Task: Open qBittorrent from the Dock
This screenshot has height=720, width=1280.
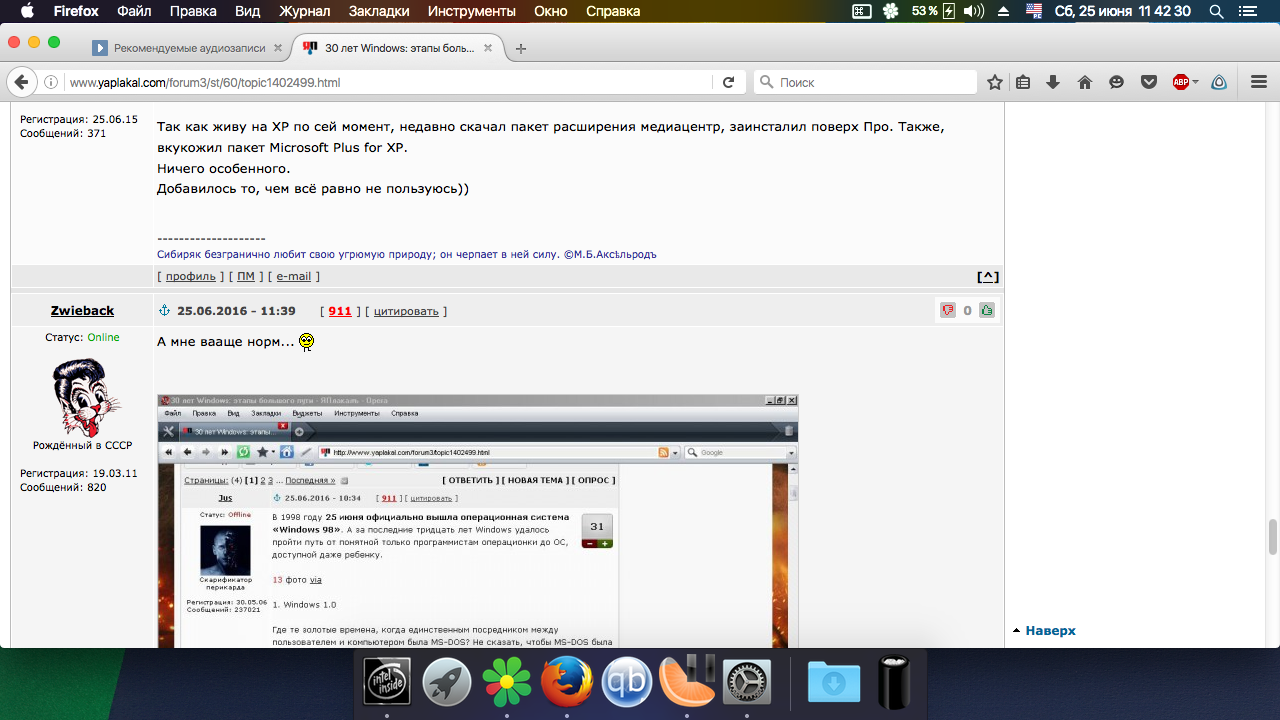Action: point(627,682)
